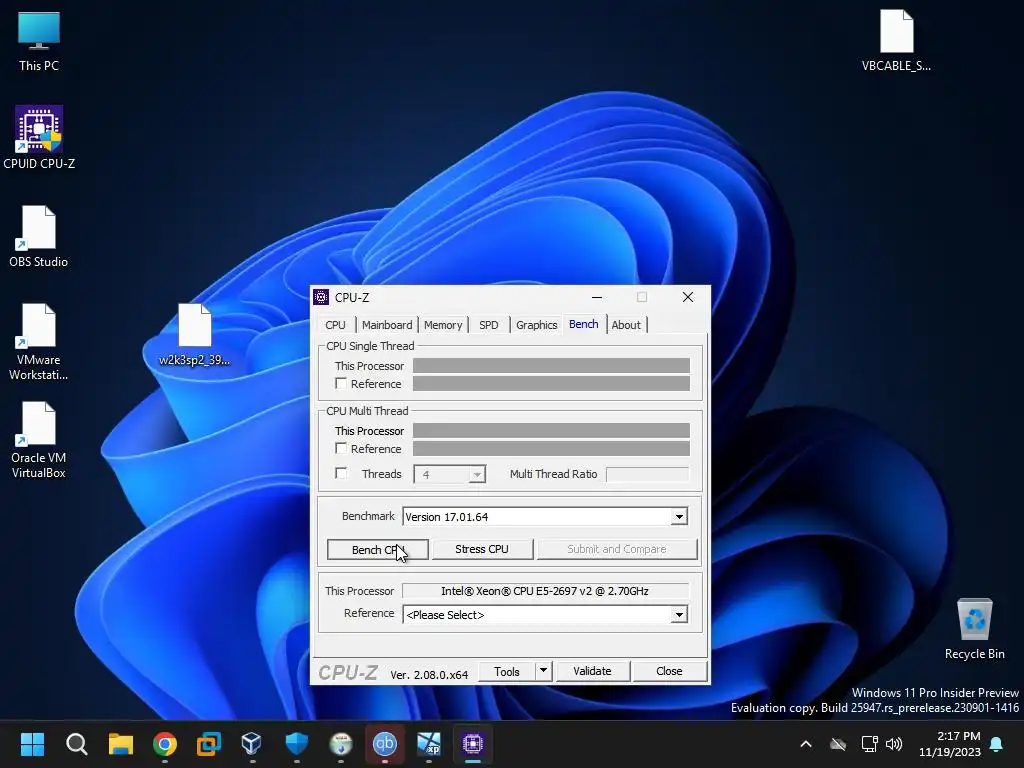Switch to the Mainboard tab
Viewport: 1024px width, 768px height.
pyautogui.click(x=387, y=325)
